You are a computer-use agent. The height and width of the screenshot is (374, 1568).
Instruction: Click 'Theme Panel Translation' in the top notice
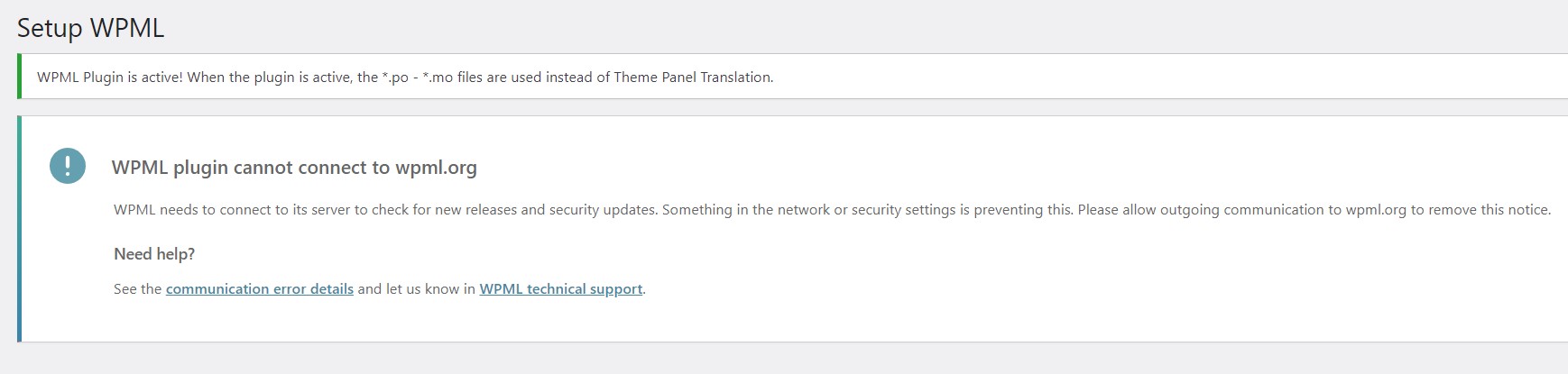(692, 78)
